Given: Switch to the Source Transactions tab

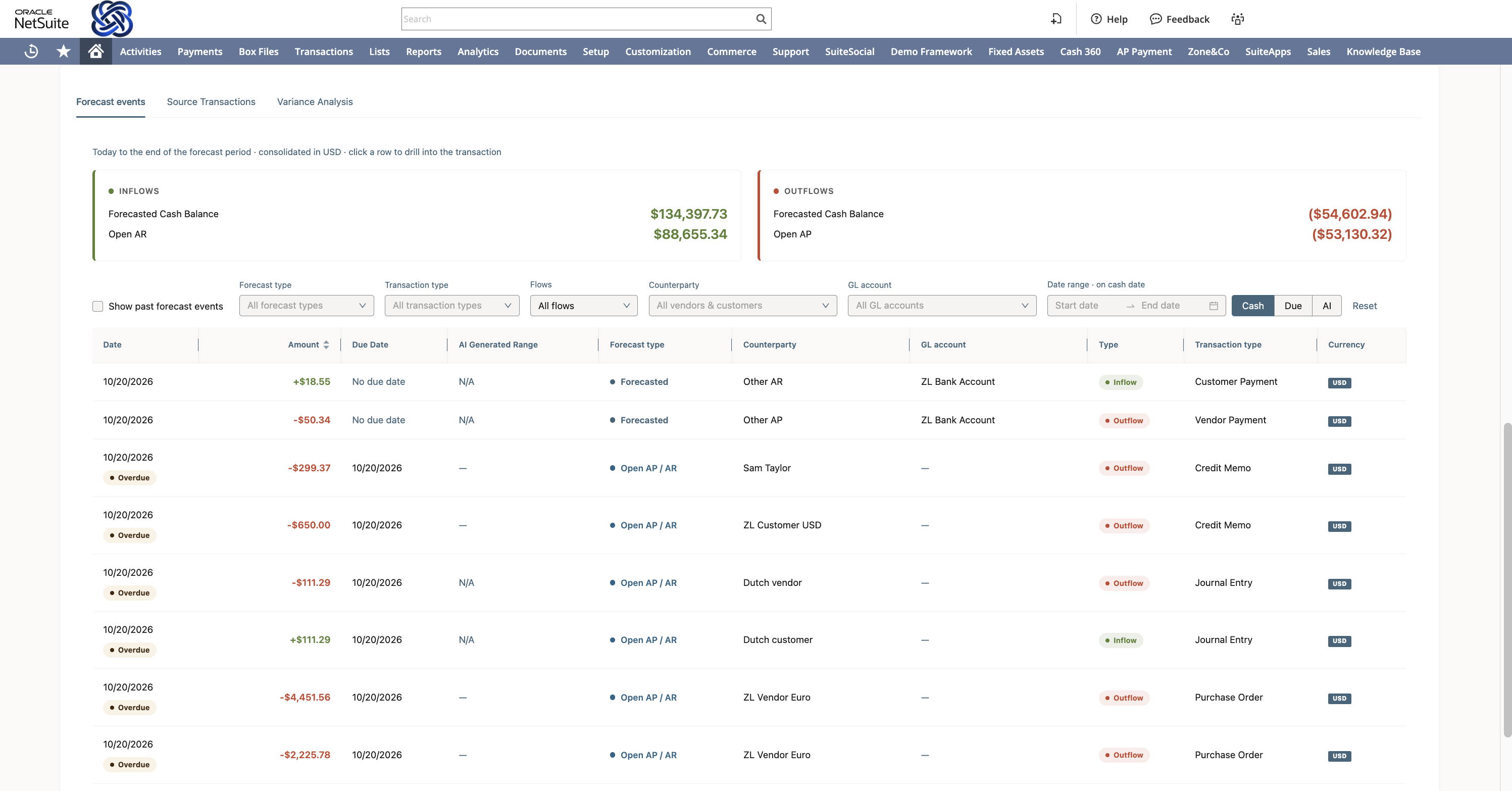Looking at the screenshot, I should [211, 102].
